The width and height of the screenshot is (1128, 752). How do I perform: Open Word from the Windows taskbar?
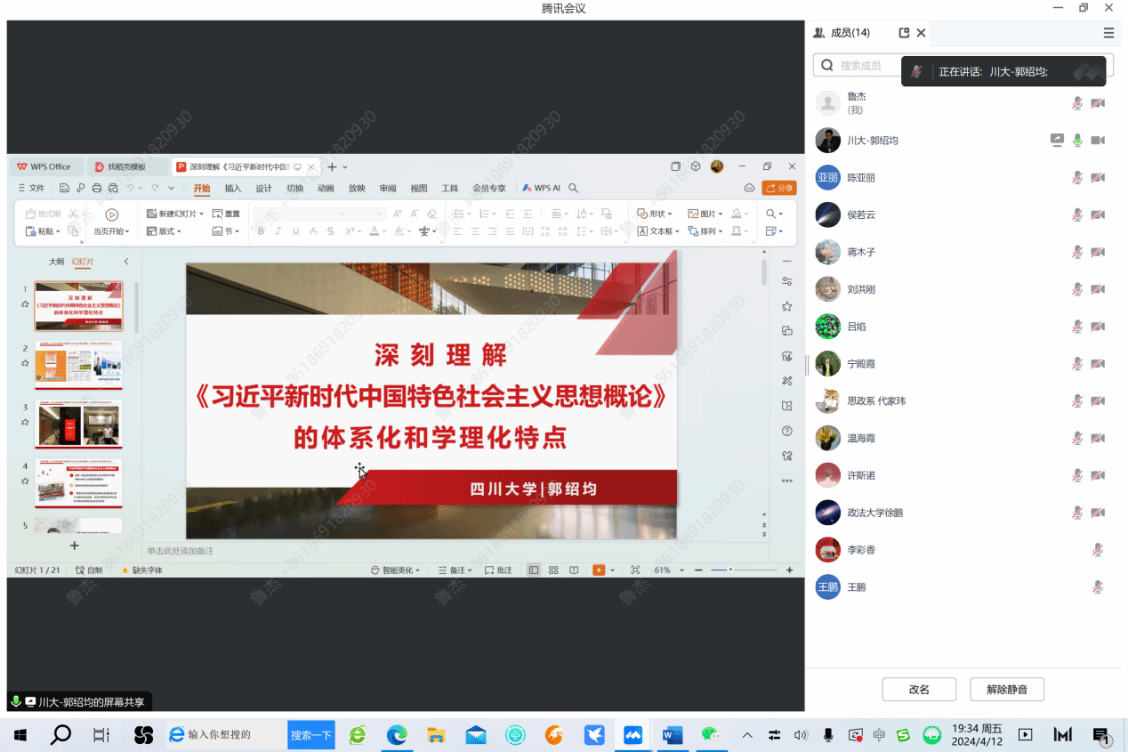[x=671, y=735]
